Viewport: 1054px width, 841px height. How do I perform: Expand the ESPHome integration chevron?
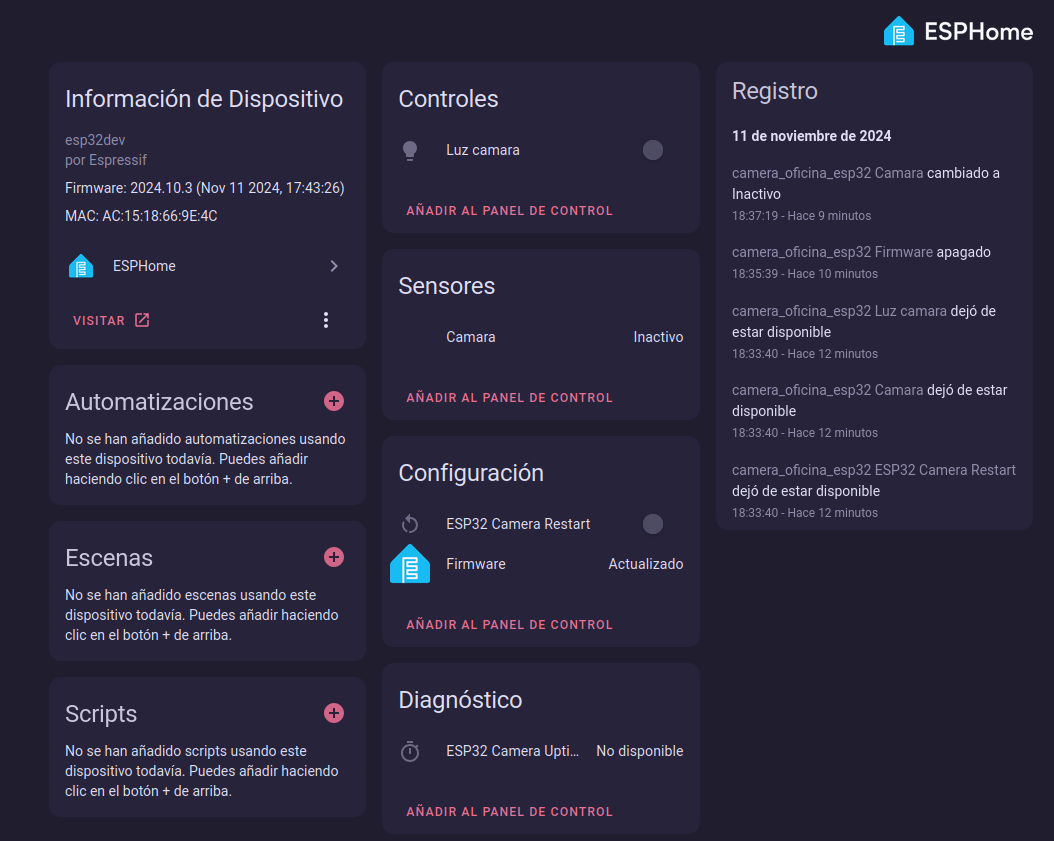(x=334, y=266)
